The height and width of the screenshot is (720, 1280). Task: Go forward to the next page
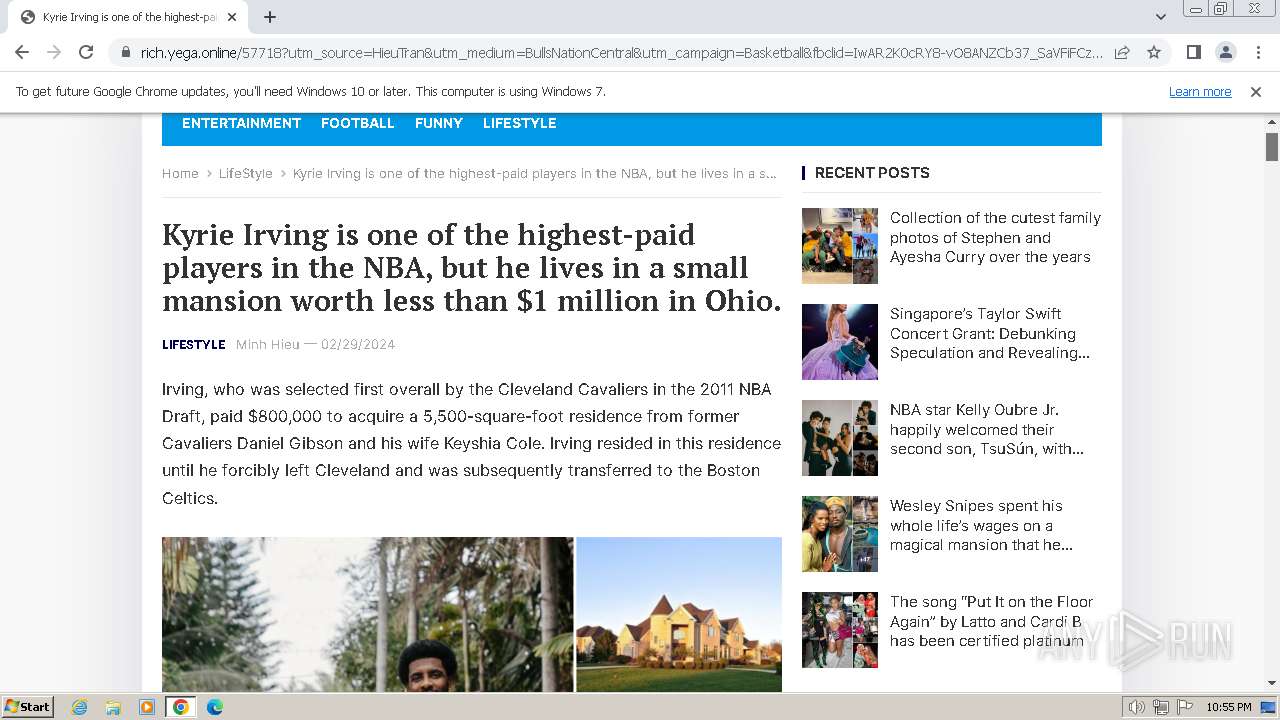click(54, 52)
